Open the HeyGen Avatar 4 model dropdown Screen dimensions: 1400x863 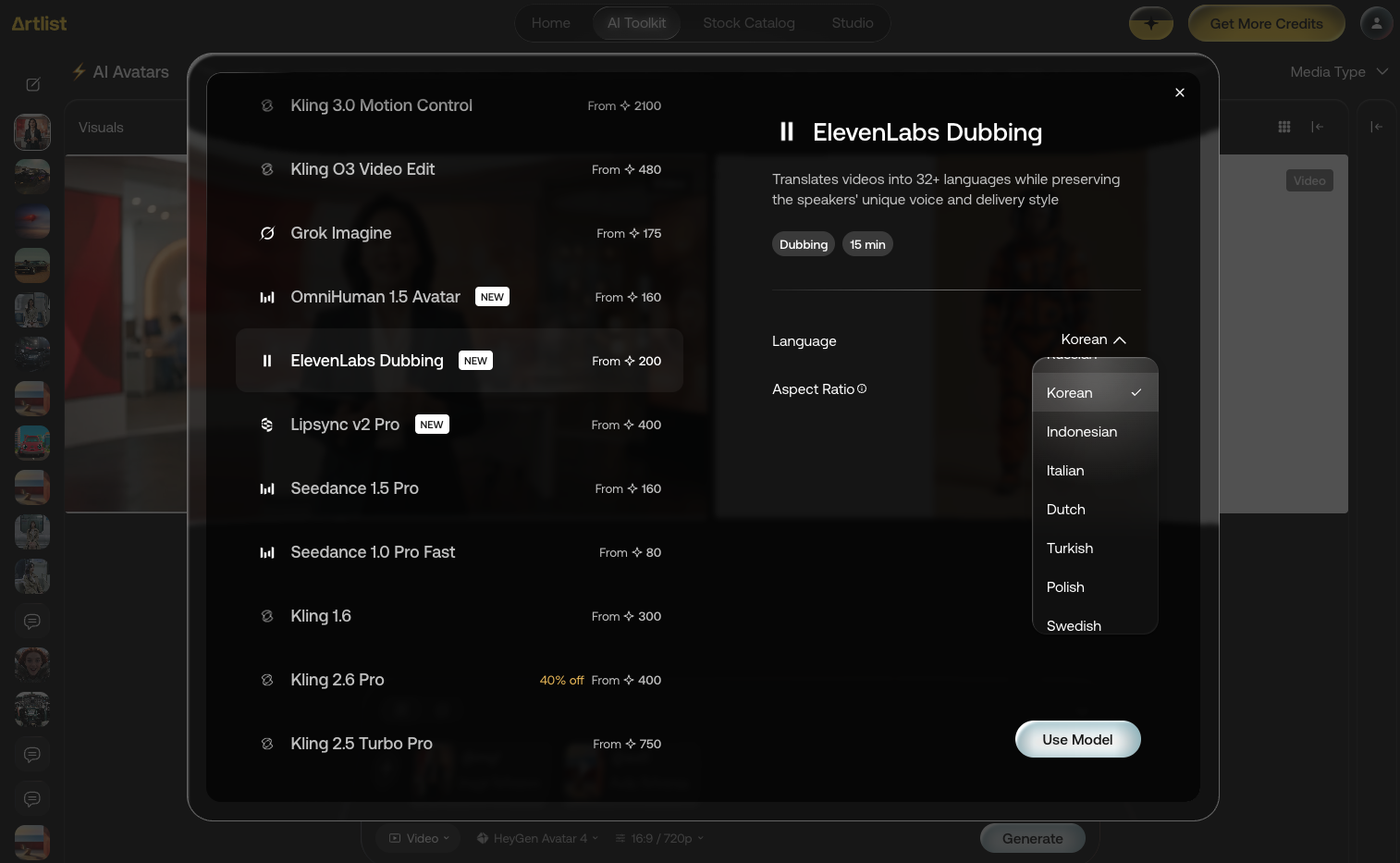[537, 838]
